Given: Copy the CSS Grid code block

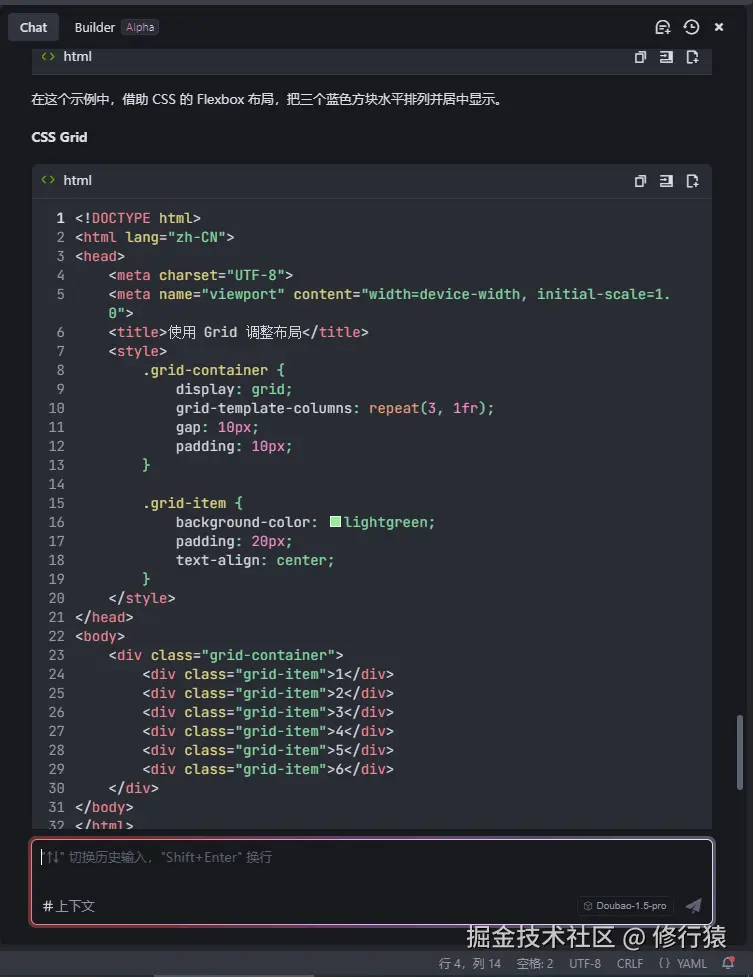Looking at the screenshot, I should [x=640, y=181].
